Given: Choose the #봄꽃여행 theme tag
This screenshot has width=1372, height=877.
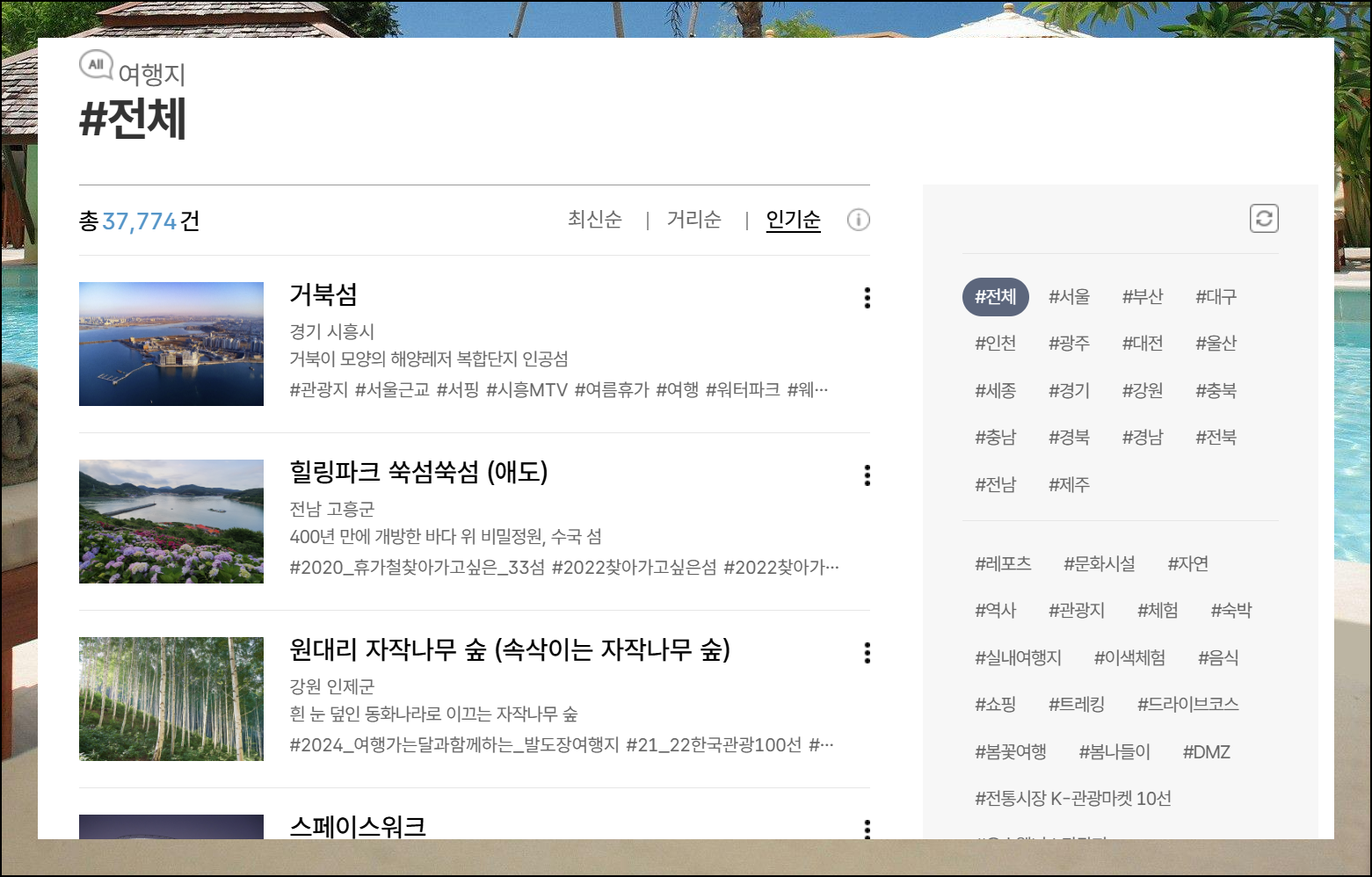Looking at the screenshot, I should tap(1011, 752).
